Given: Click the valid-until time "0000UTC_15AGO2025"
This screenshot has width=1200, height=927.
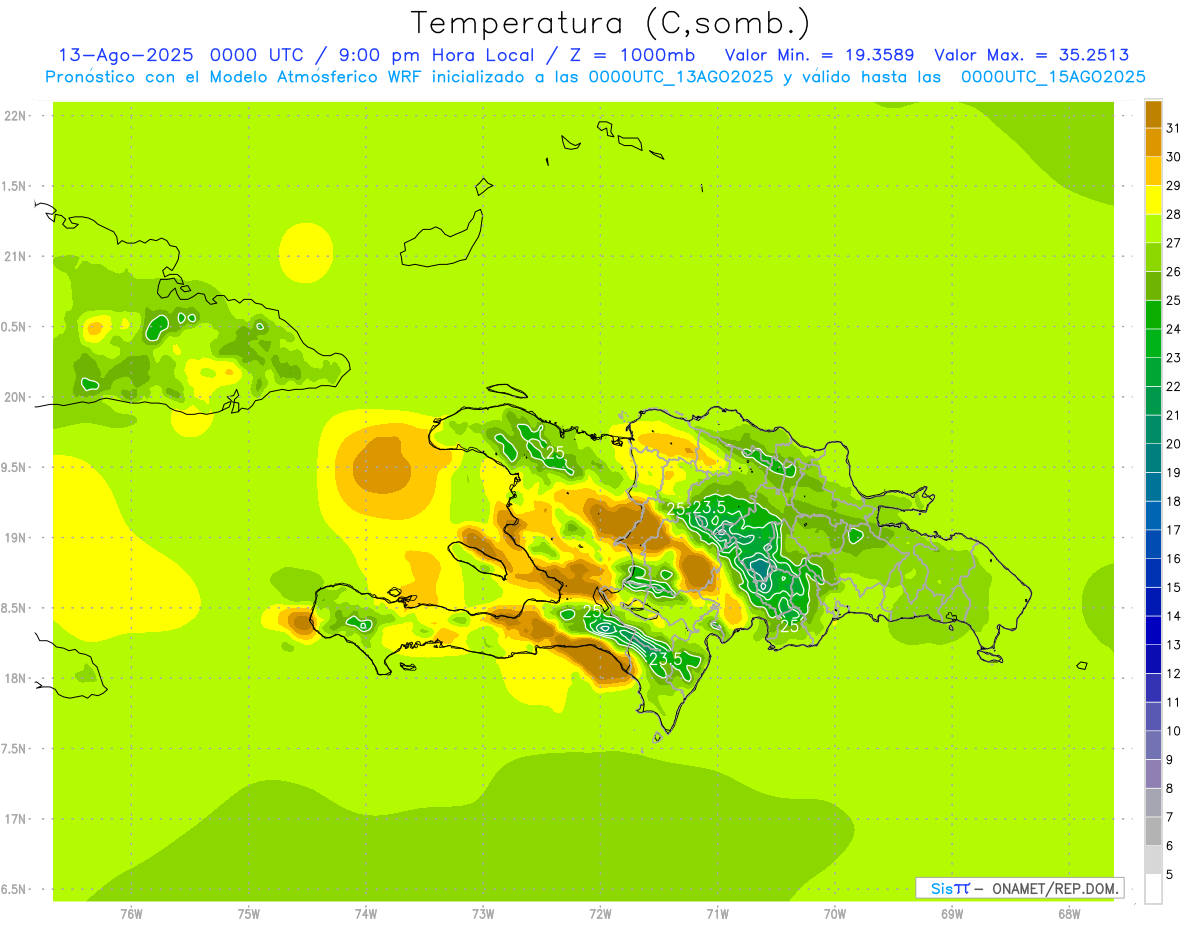Looking at the screenshot, I should tap(1053, 77).
